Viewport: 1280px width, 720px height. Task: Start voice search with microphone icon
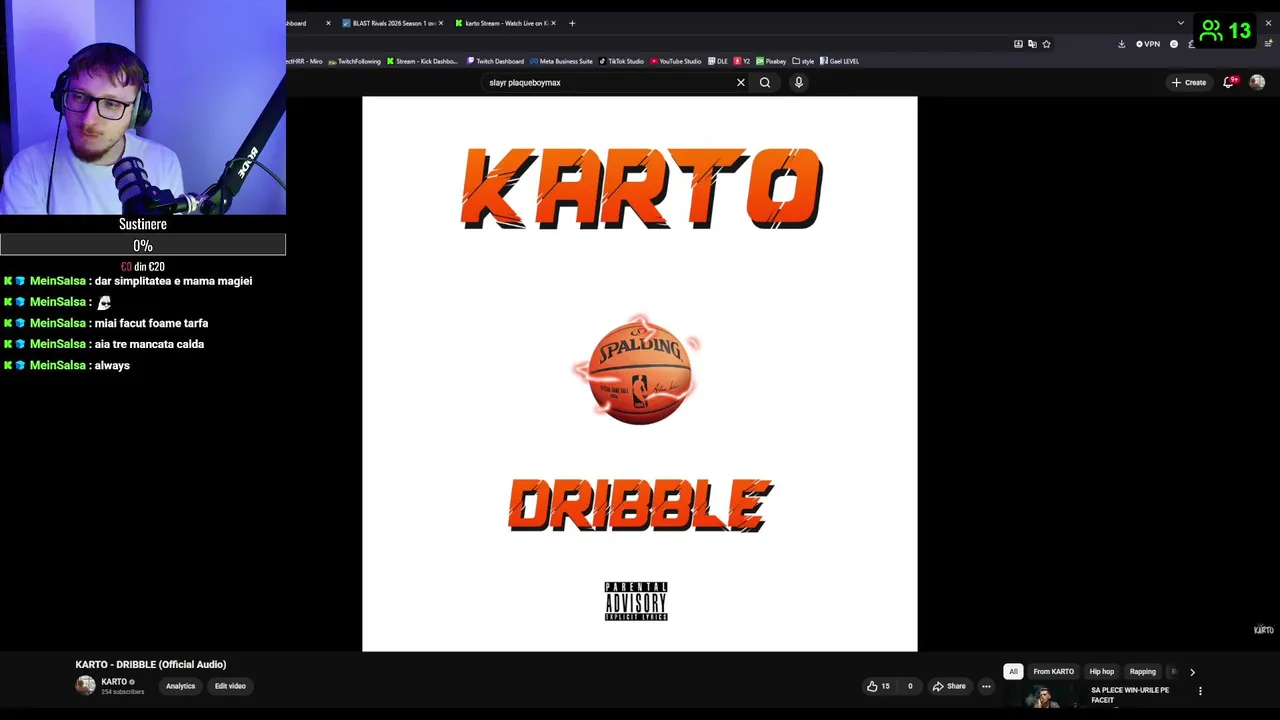coord(799,83)
